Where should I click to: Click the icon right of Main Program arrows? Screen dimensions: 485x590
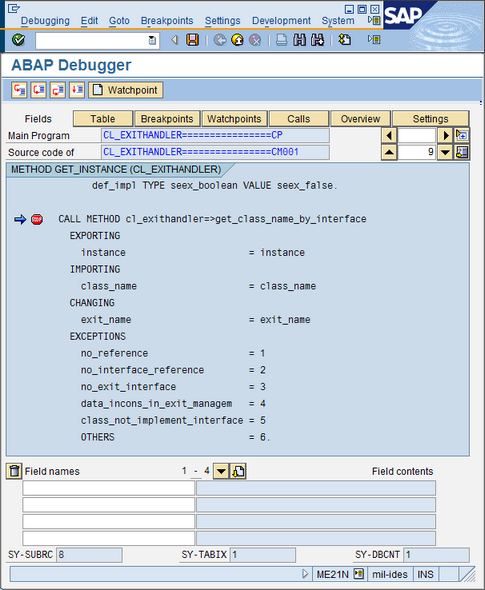(462, 135)
